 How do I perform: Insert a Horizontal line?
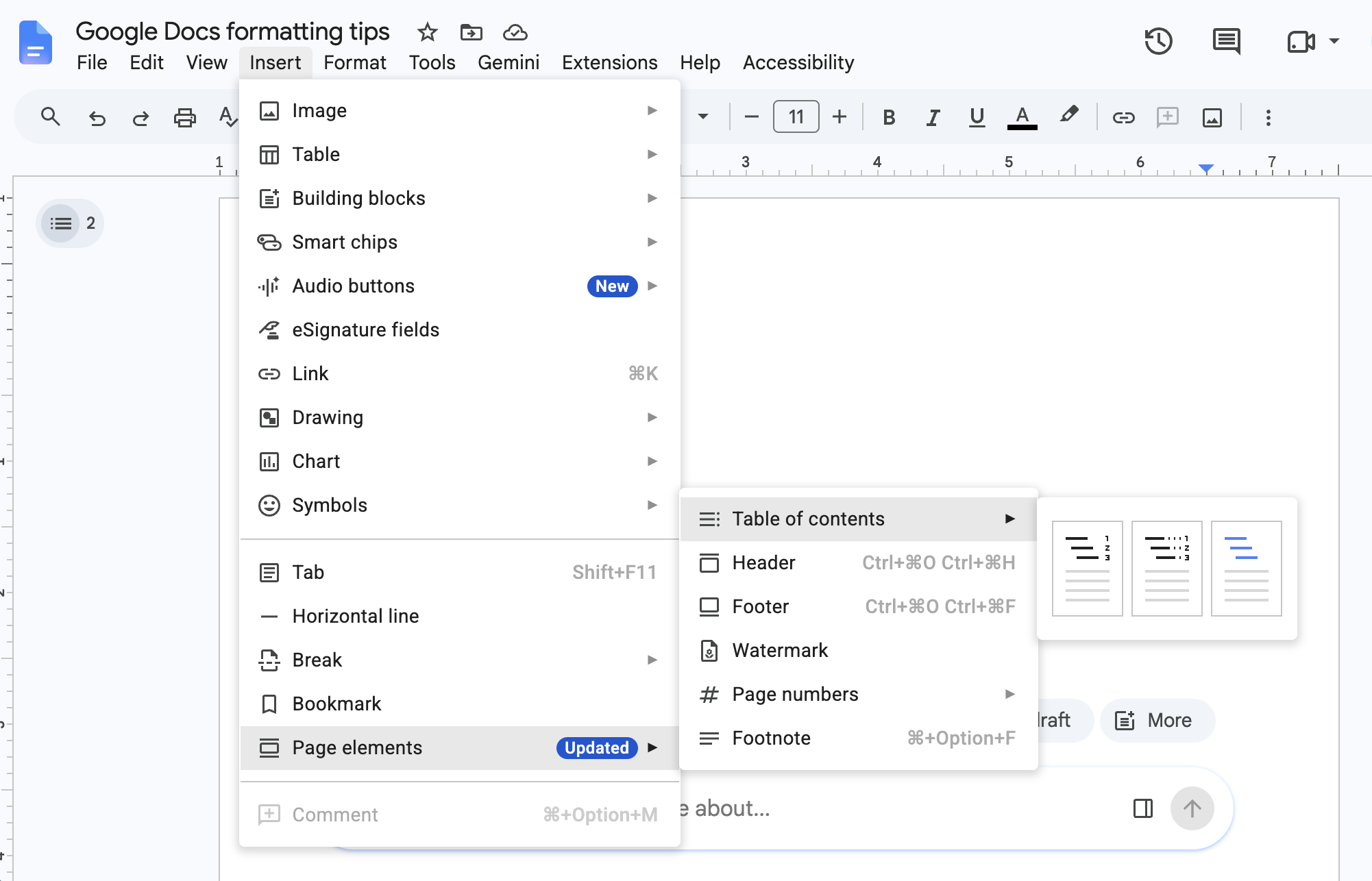click(x=460, y=616)
